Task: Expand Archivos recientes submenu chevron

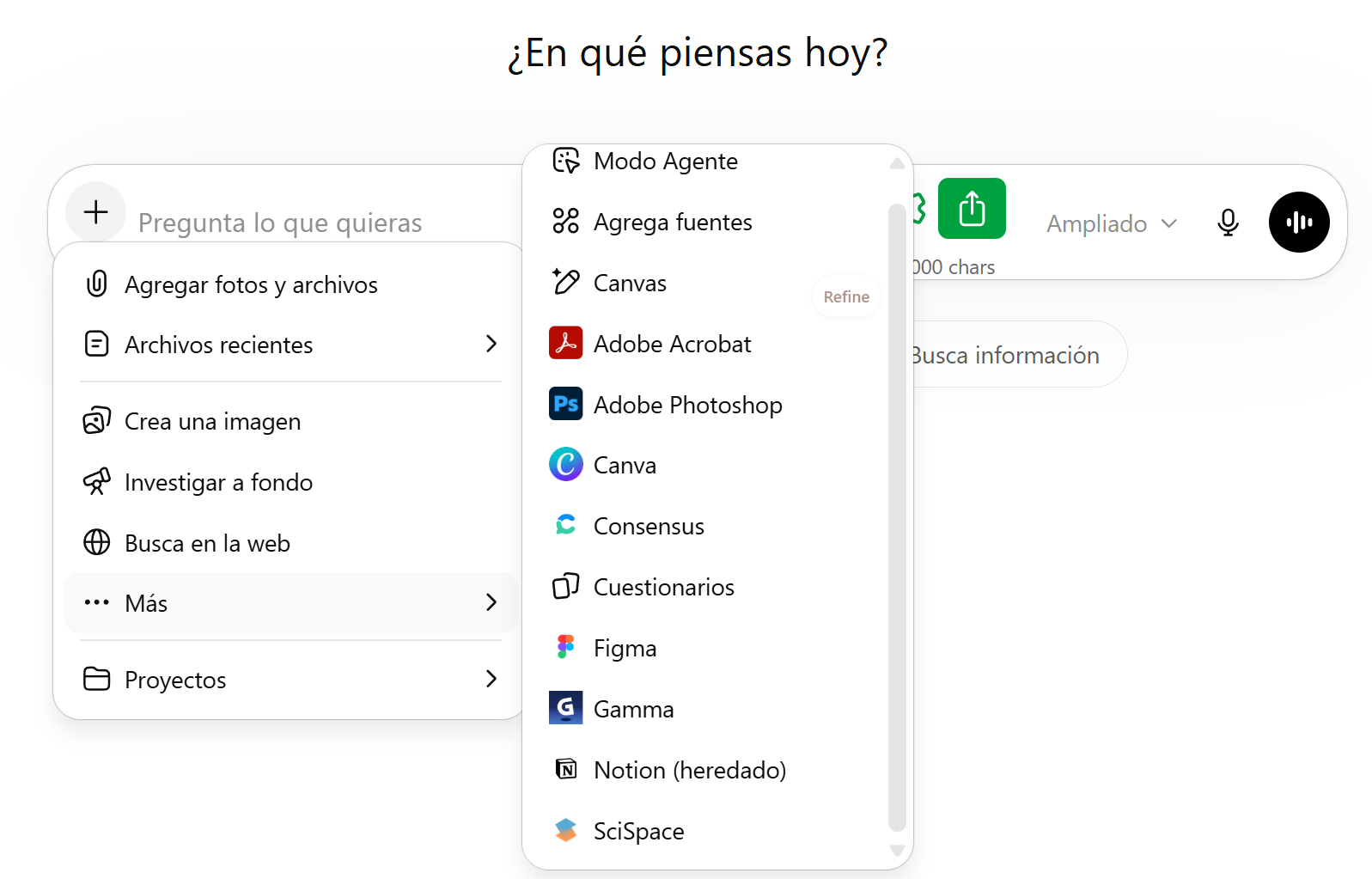Action: [x=491, y=344]
